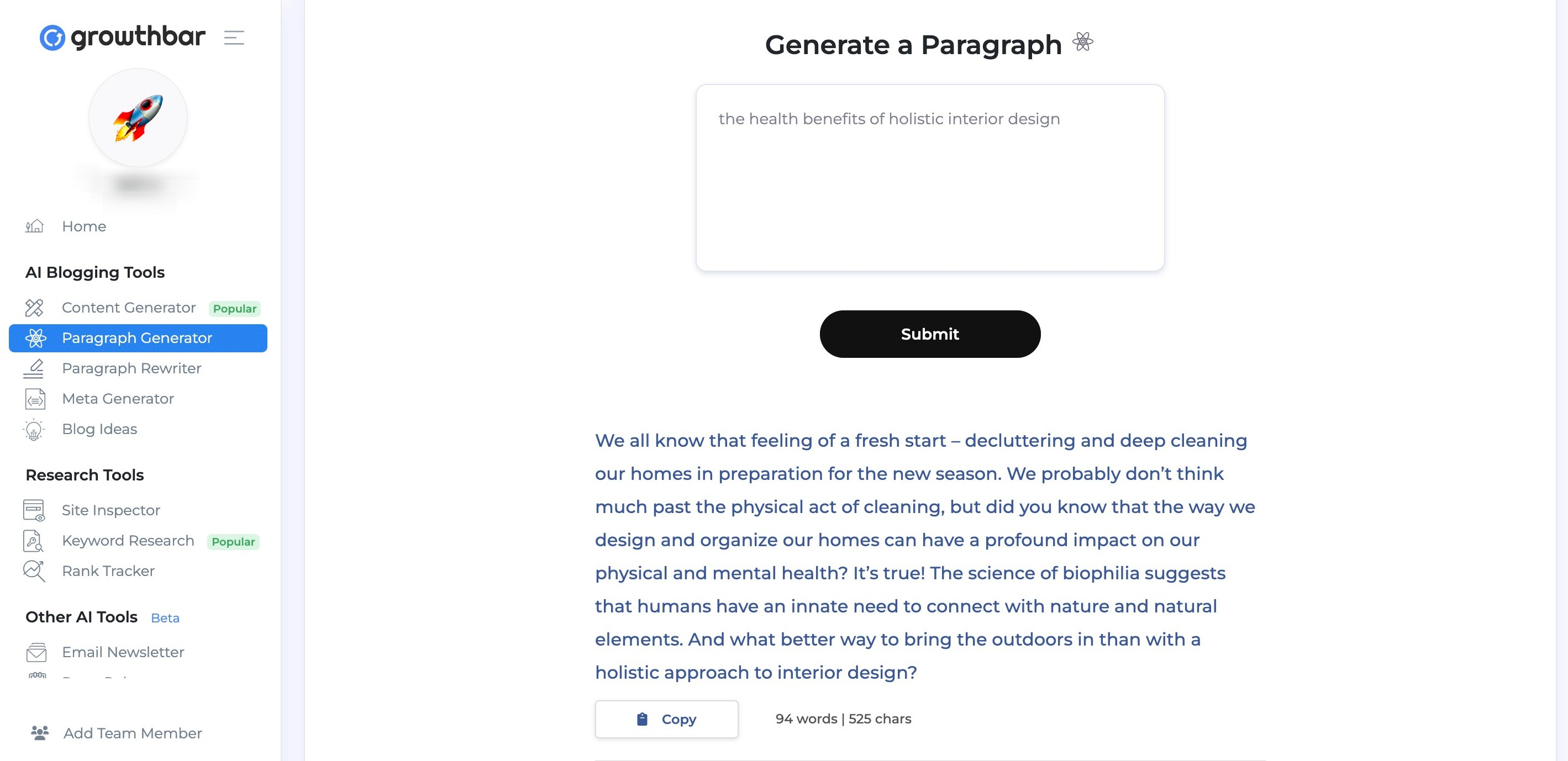This screenshot has height=761, width=1568.
Task: Click the growthbar logo icon
Action: click(x=52, y=38)
